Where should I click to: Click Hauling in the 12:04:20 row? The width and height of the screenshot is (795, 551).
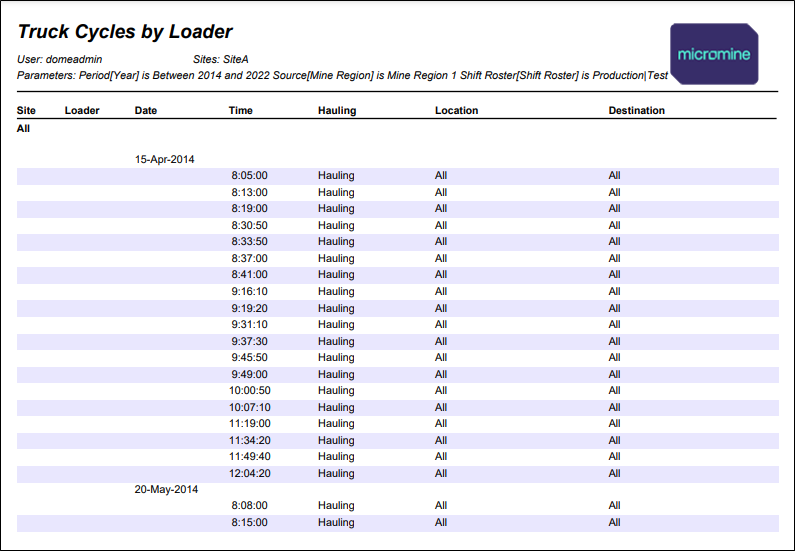[336, 473]
